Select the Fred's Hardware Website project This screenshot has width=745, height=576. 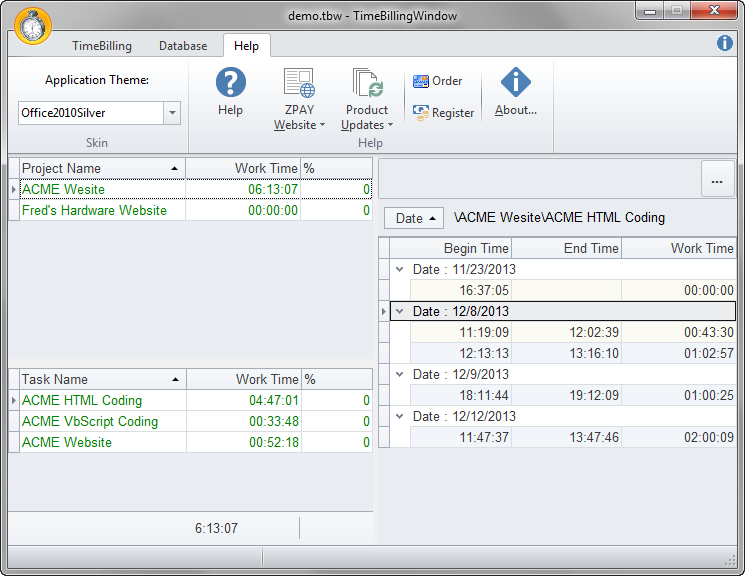click(94, 210)
